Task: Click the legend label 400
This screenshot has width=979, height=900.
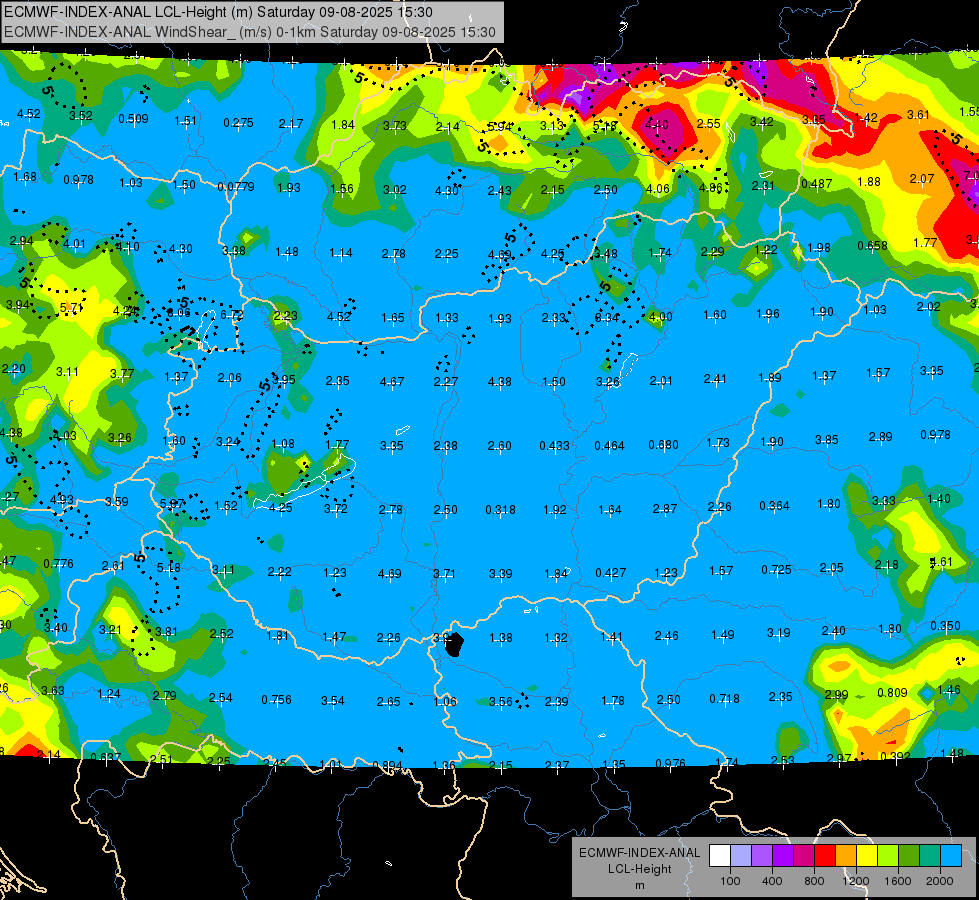Action: point(772,881)
